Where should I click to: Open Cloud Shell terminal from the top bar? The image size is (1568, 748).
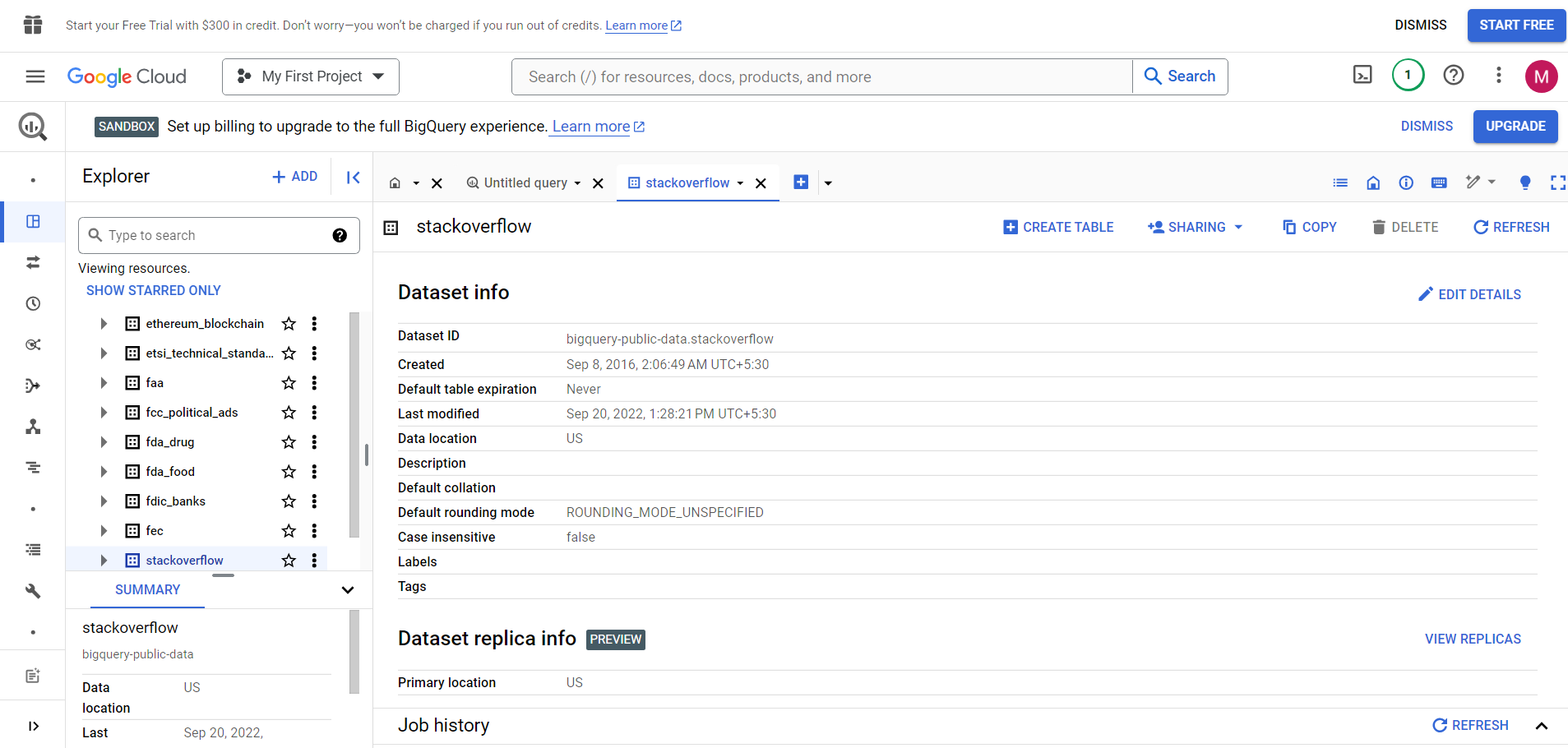coord(1362,74)
